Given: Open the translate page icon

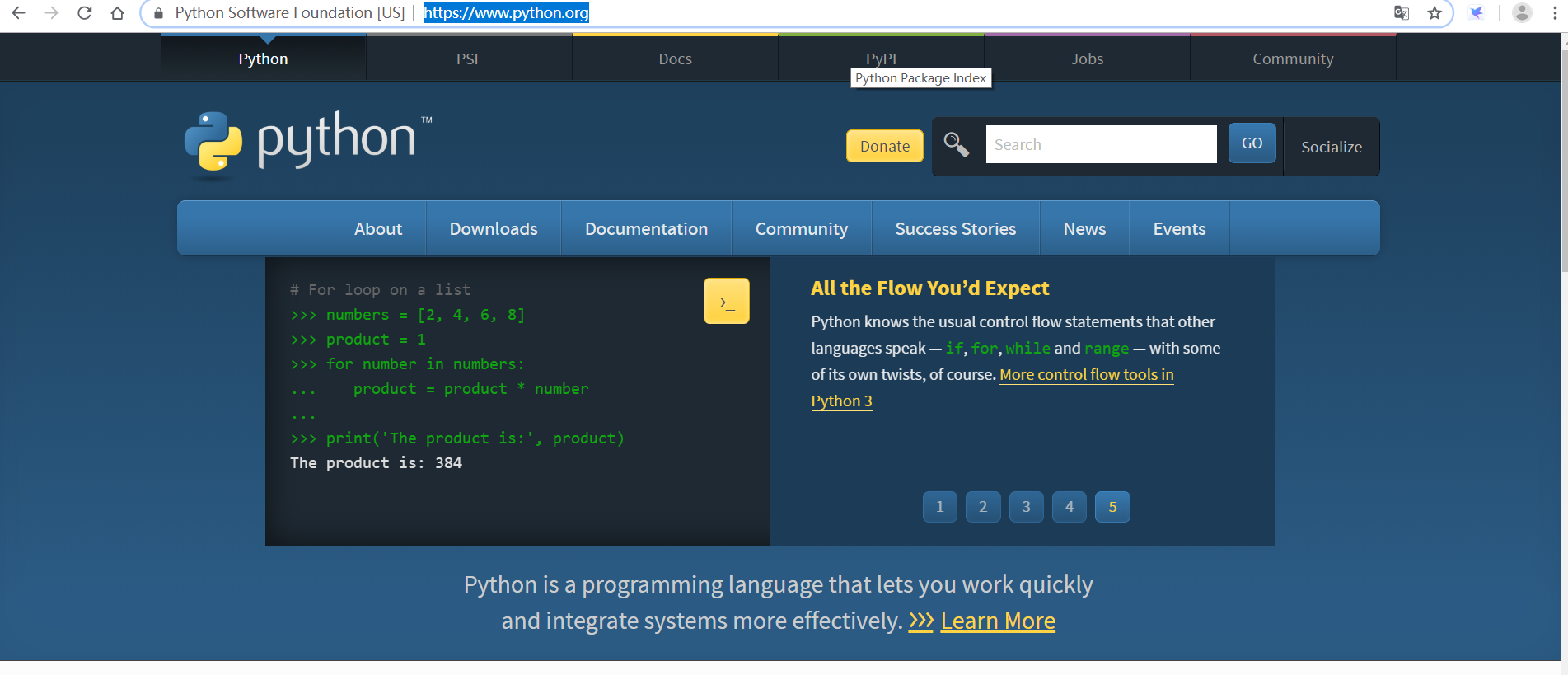Looking at the screenshot, I should click(x=1401, y=13).
